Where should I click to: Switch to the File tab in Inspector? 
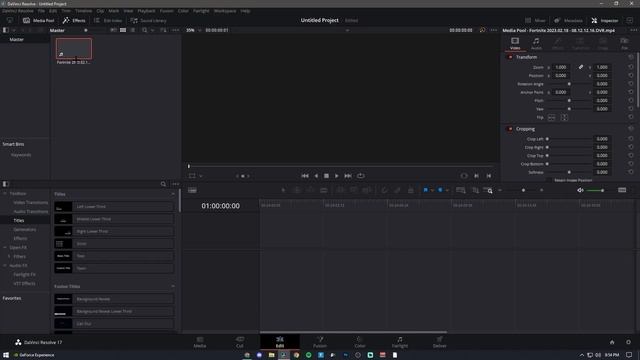pyautogui.click(x=624, y=43)
